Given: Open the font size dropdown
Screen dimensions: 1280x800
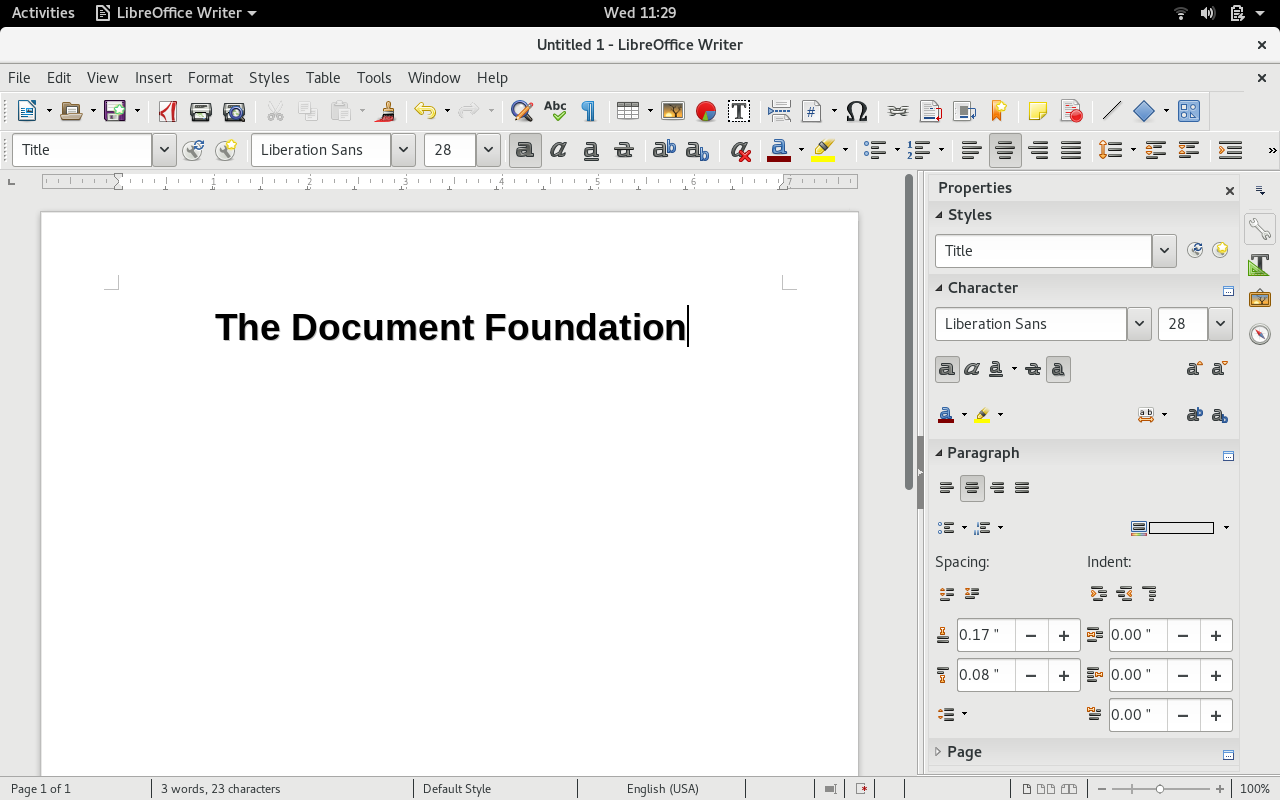Looking at the screenshot, I should click(x=488, y=150).
